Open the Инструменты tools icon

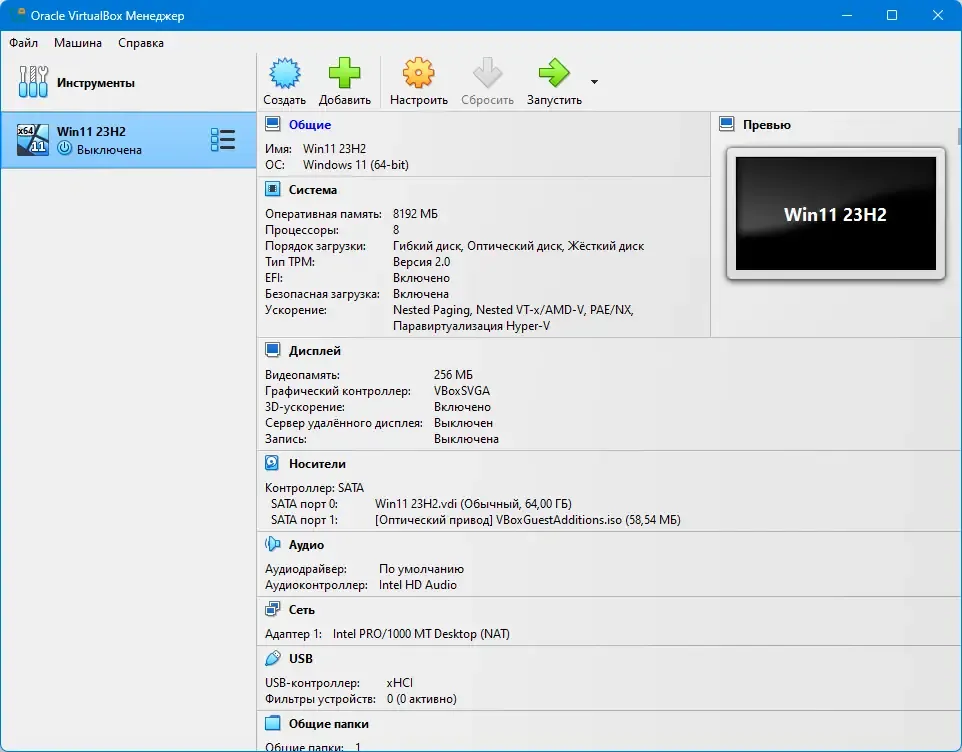click(x=33, y=82)
